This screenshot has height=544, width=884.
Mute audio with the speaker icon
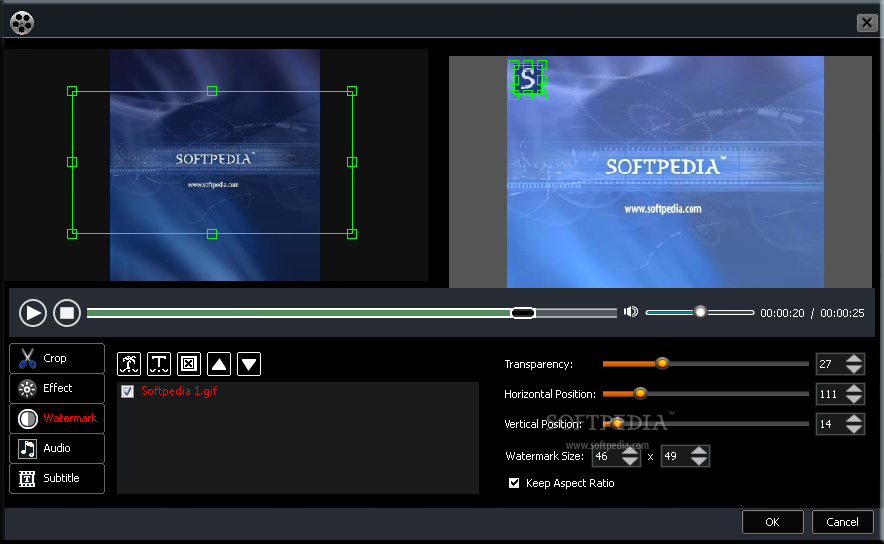tap(631, 312)
